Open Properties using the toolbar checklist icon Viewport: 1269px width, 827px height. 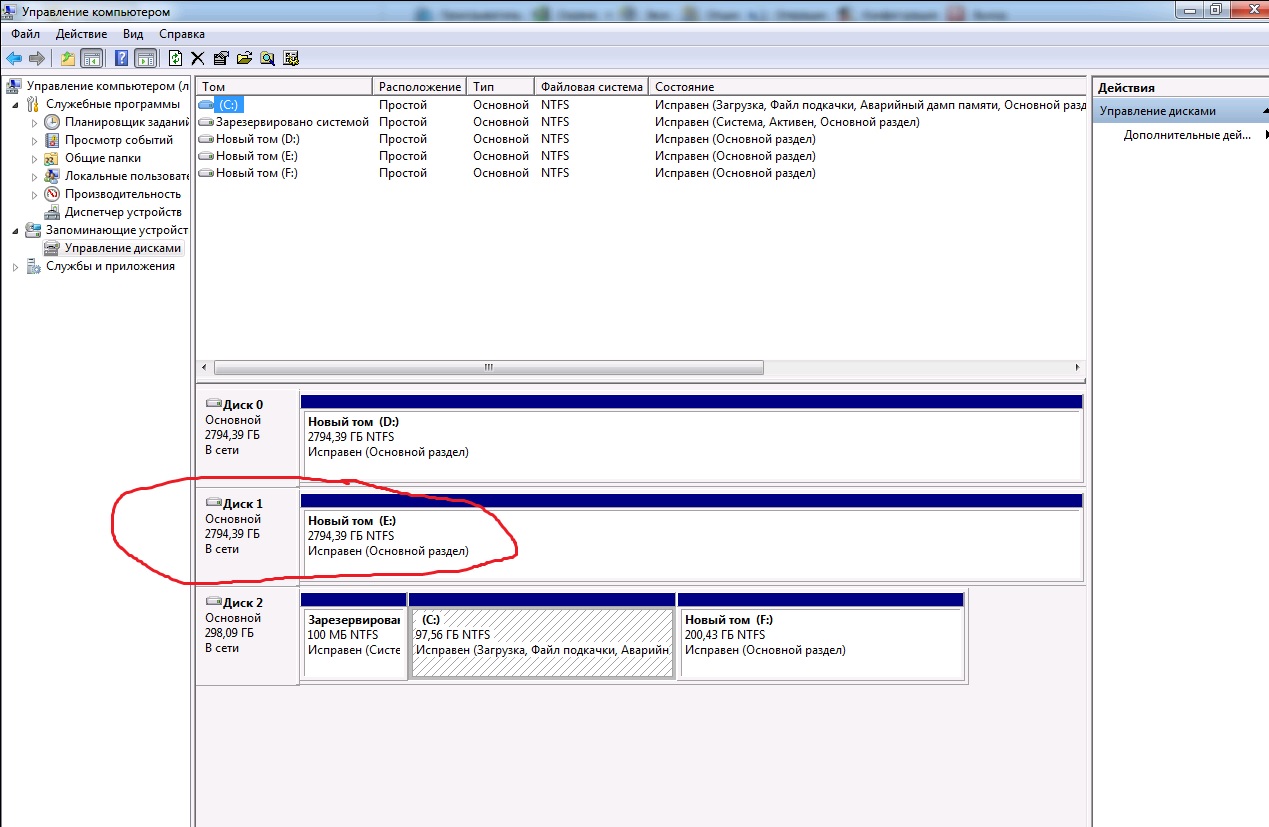(221, 58)
